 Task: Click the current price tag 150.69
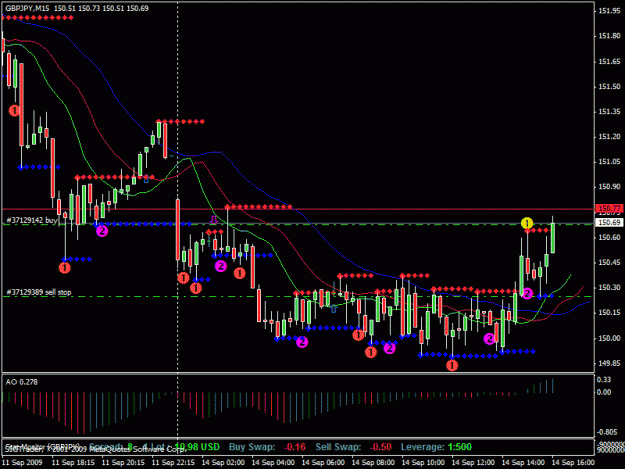click(x=609, y=222)
